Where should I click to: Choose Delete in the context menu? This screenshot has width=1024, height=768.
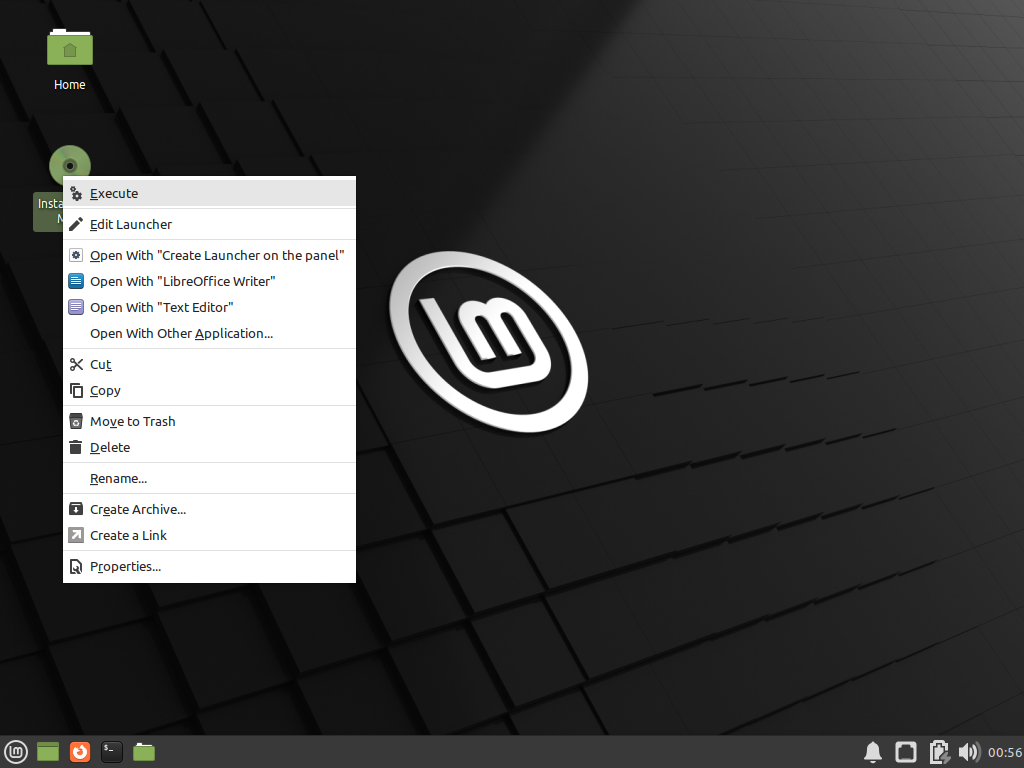209,447
